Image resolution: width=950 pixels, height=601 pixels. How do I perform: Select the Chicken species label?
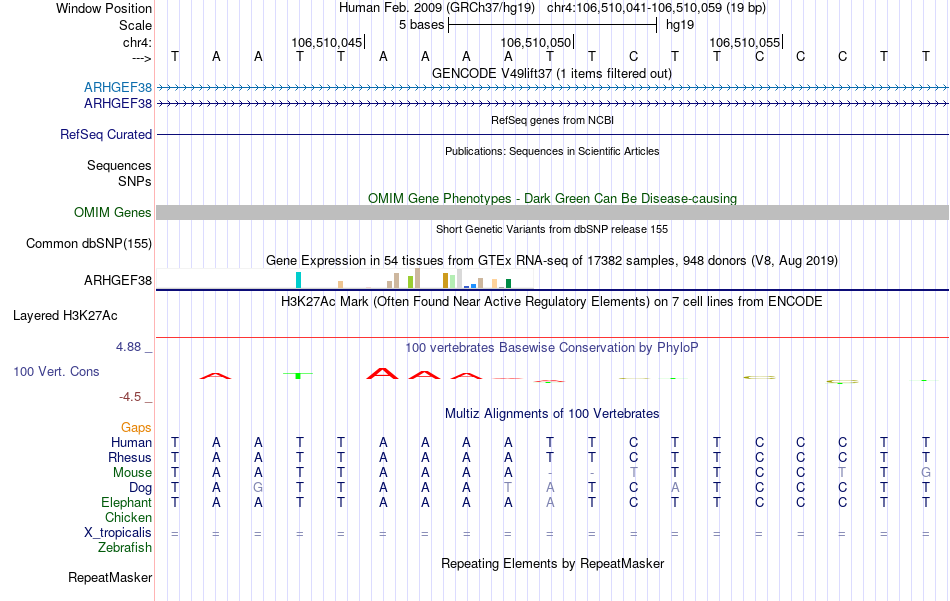[x=128, y=517]
